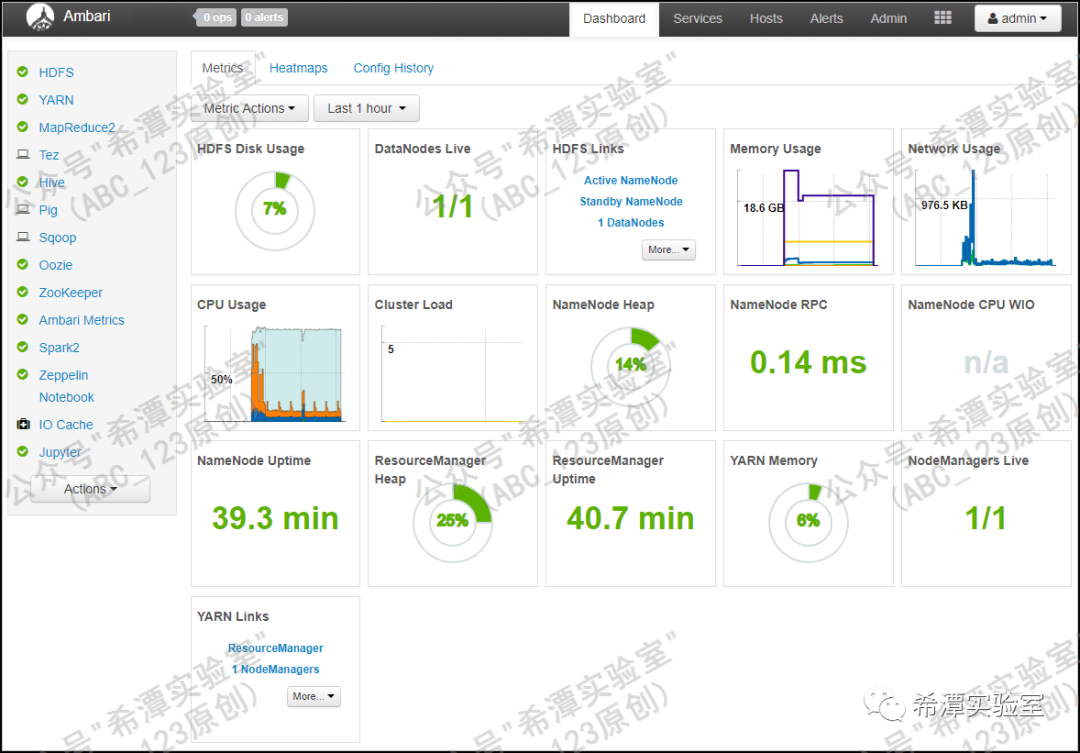Click the green status icon beside Ambari Metrics

(x=23, y=320)
